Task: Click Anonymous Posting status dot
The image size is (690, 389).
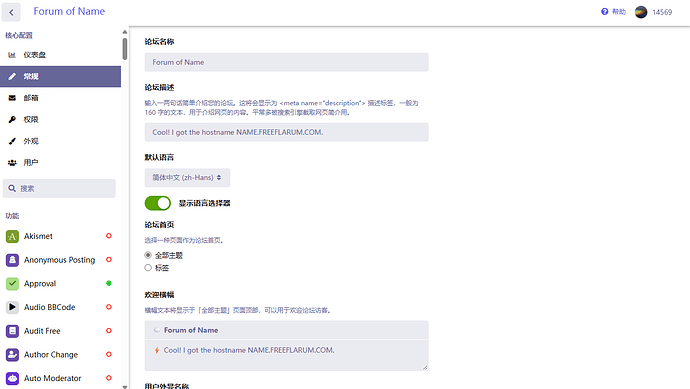Action: (x=109, y=260)
